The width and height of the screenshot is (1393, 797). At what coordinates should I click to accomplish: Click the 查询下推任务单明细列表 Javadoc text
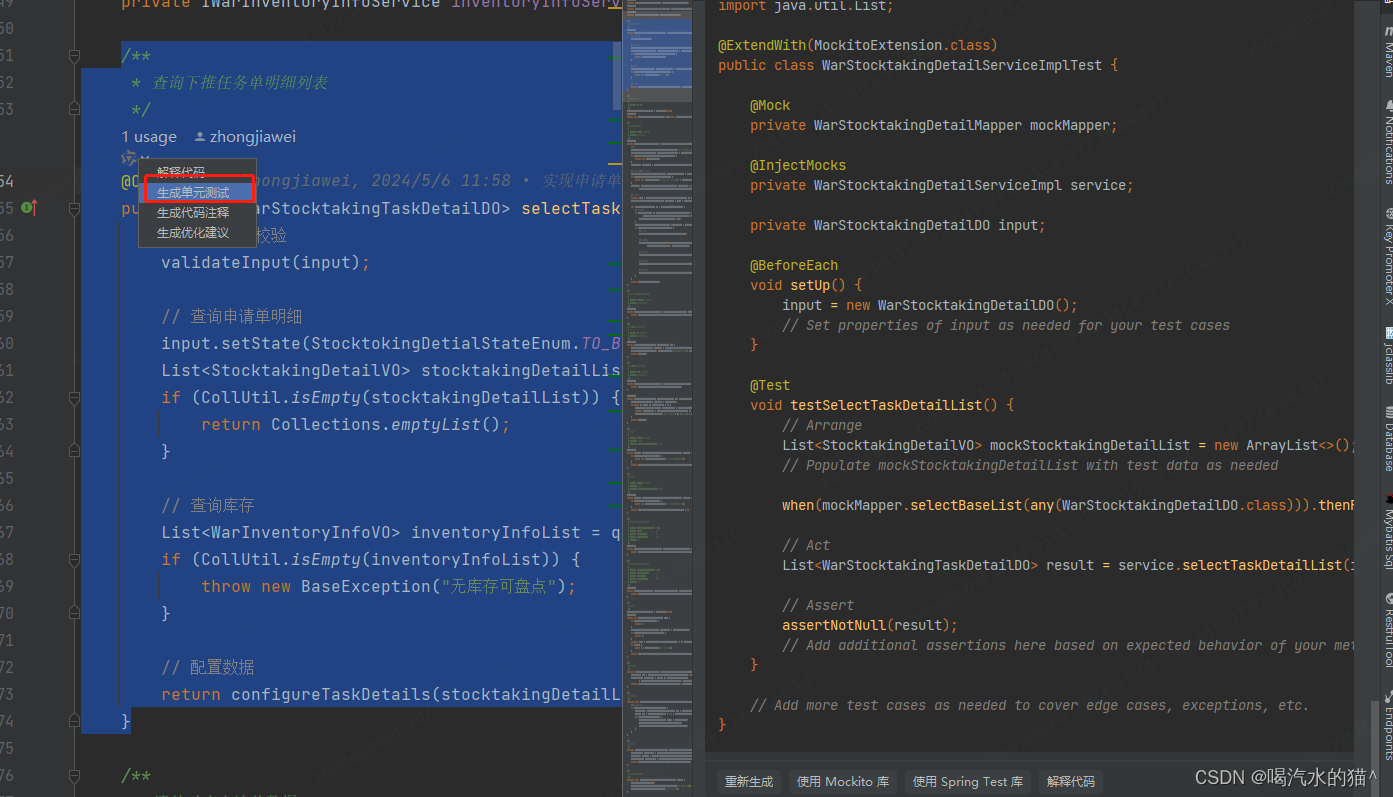240,82
